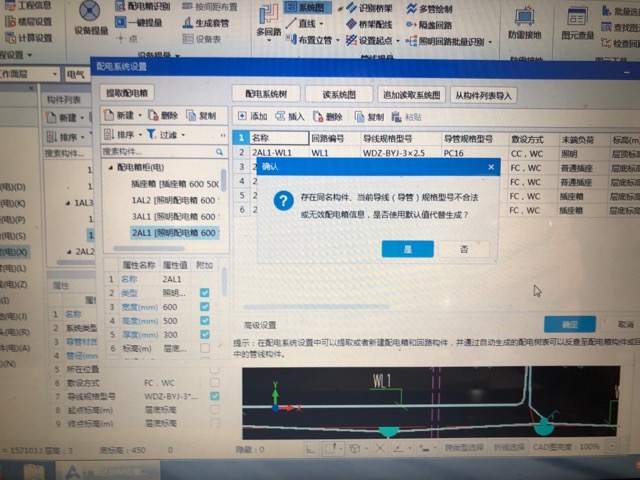Click 是 in the confirm dialog
The height and width of the screenshot is (480, 640).
point(407,249)
